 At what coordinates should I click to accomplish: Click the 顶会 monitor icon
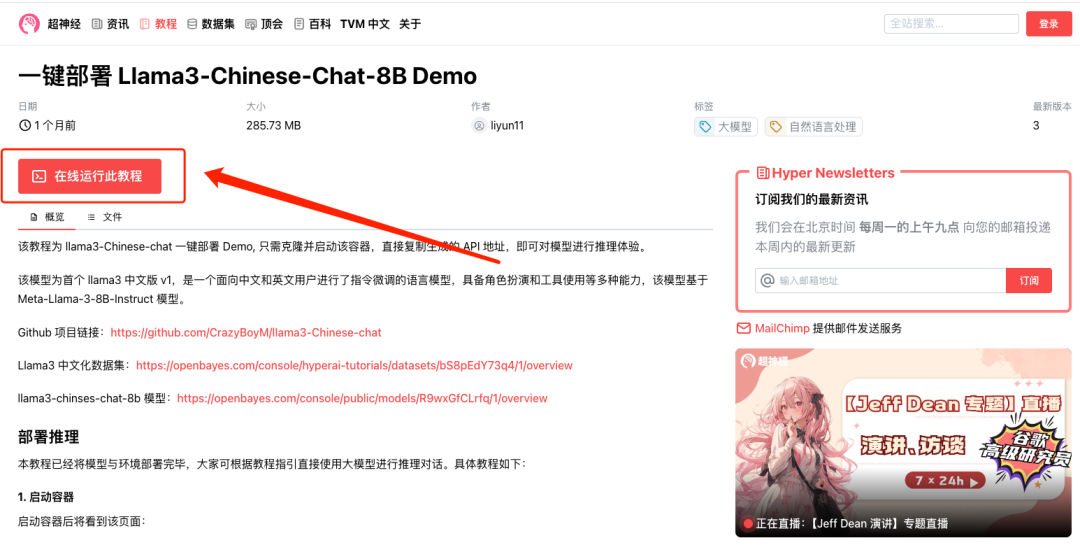coord(251,24)
